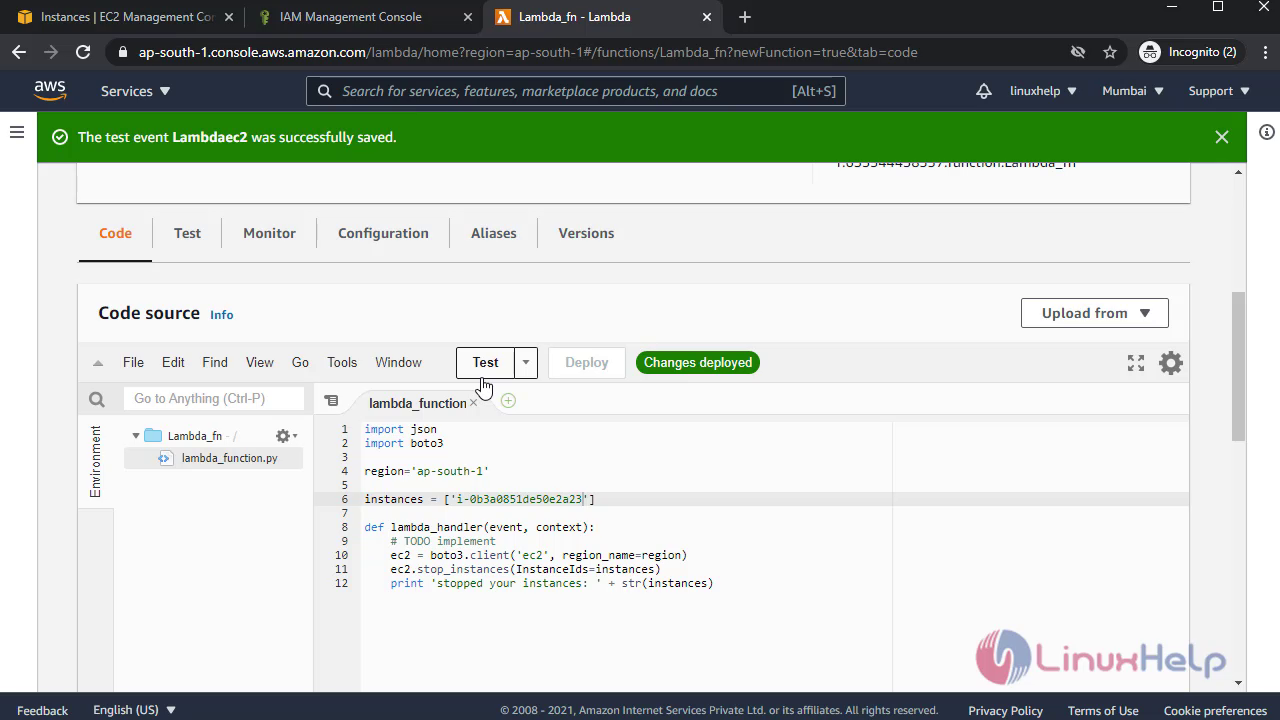1280x720 pixels.
Task: Open the Upload from dropdown
Action: [x=1095, y=313]
